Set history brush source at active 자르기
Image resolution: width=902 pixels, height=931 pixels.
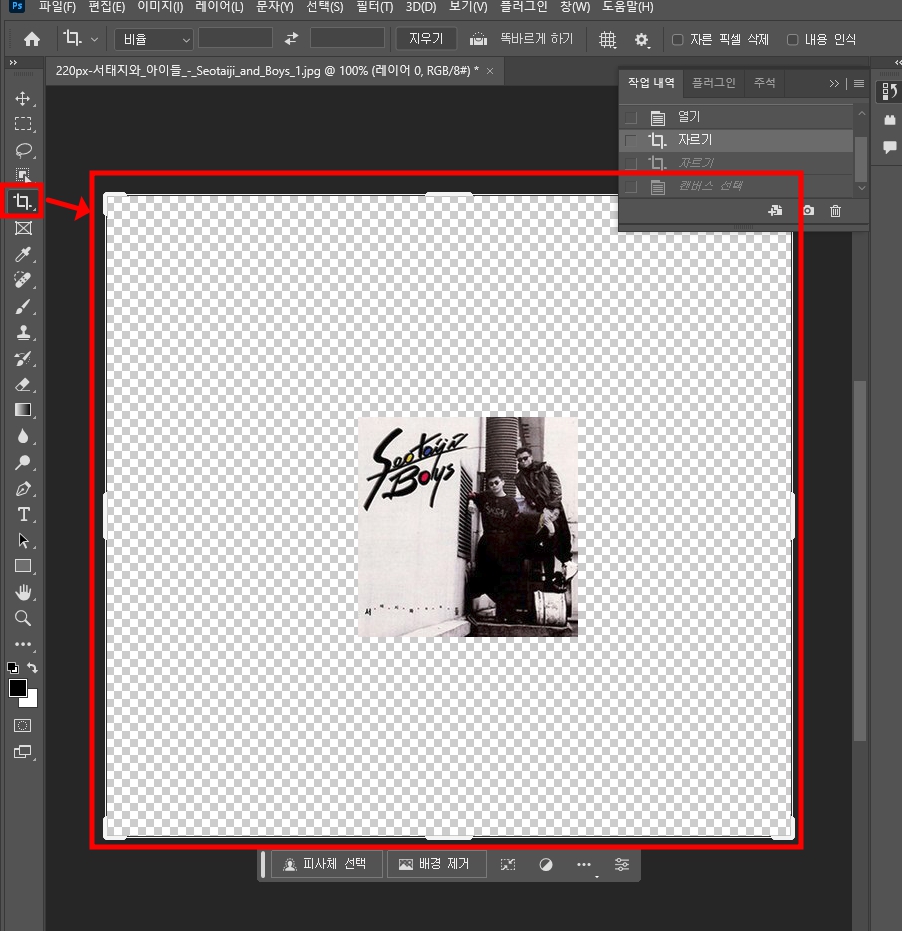631,140
